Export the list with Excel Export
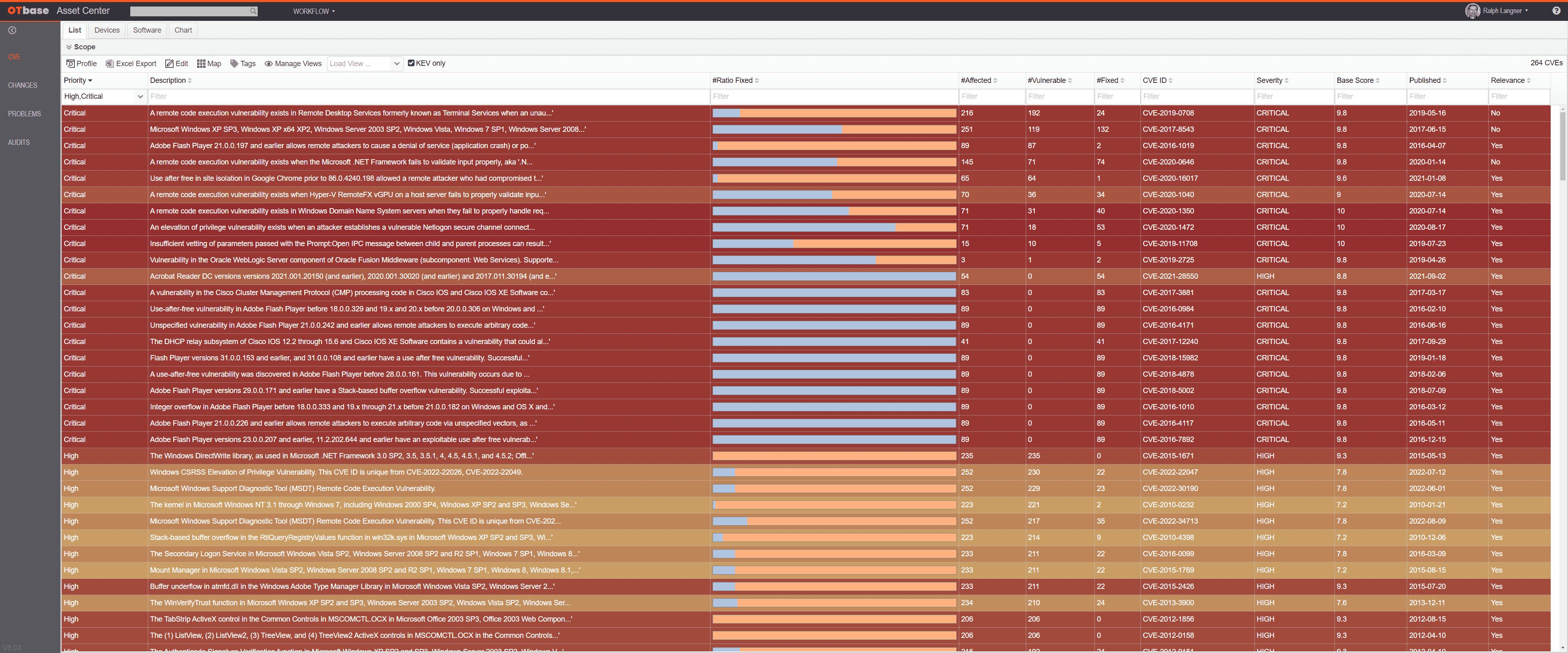 pyautogui.click(x=131, y=63)
